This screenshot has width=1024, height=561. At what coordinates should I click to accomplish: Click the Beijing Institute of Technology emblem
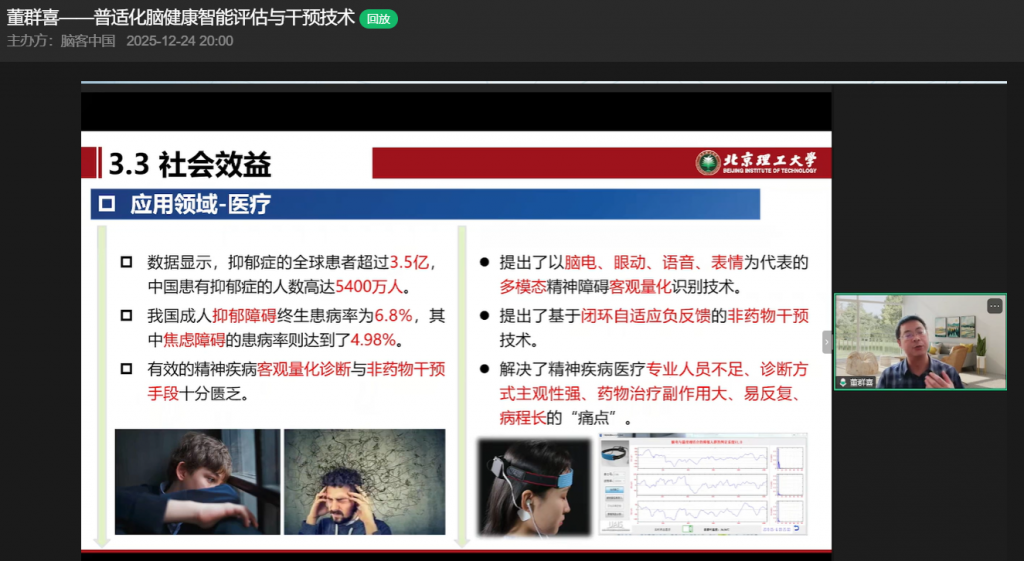tap(708, 162)
